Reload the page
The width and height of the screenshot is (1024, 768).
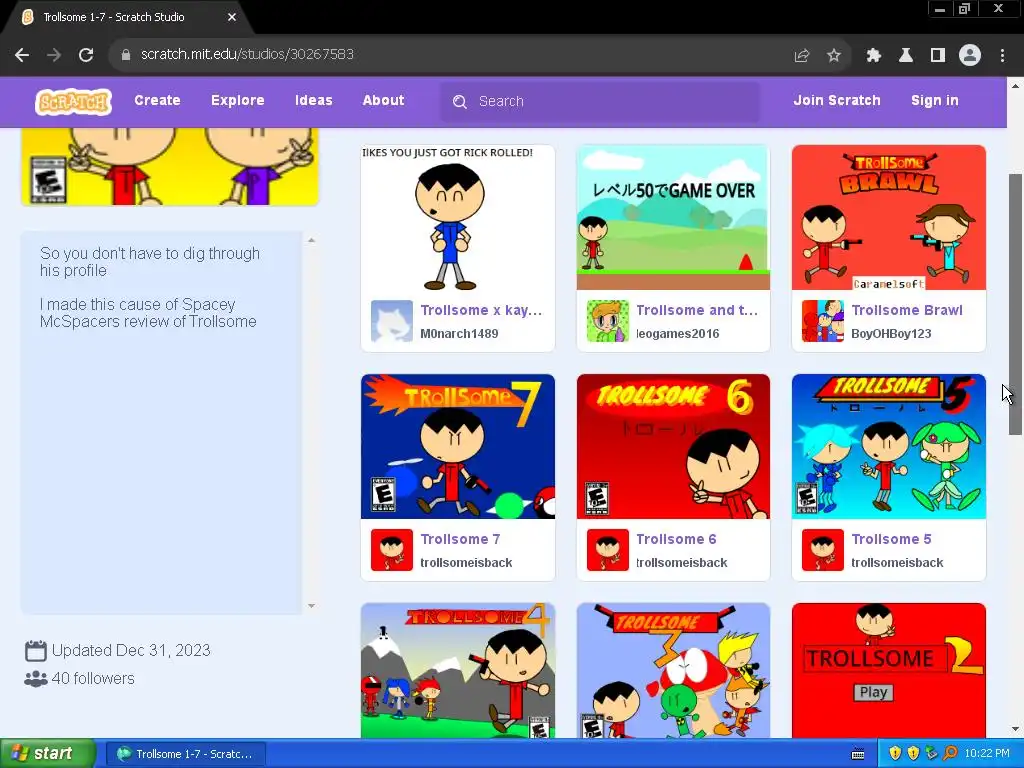(86, 55)
